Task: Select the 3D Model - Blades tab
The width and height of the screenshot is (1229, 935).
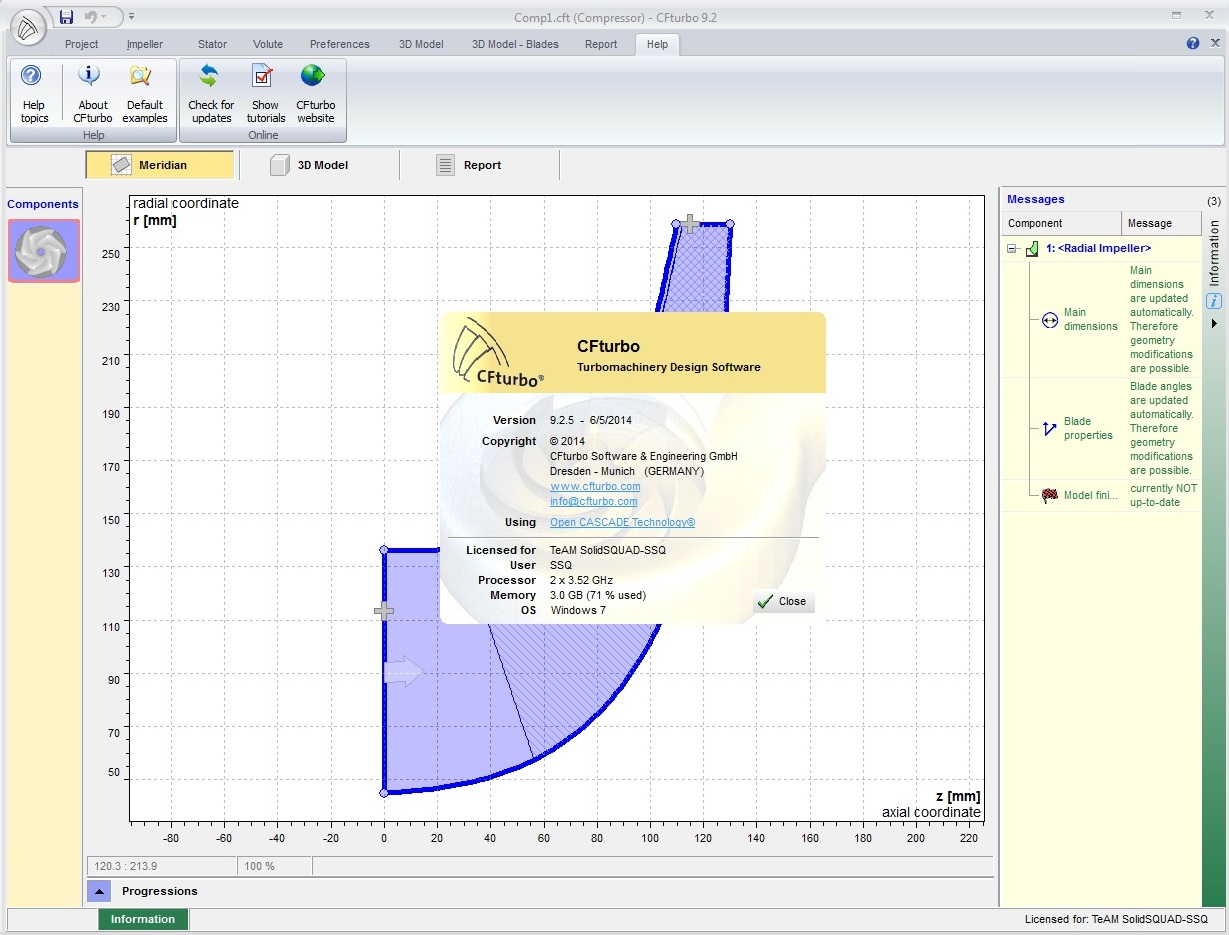Action: pyautogui.click(x=515, y=44)
